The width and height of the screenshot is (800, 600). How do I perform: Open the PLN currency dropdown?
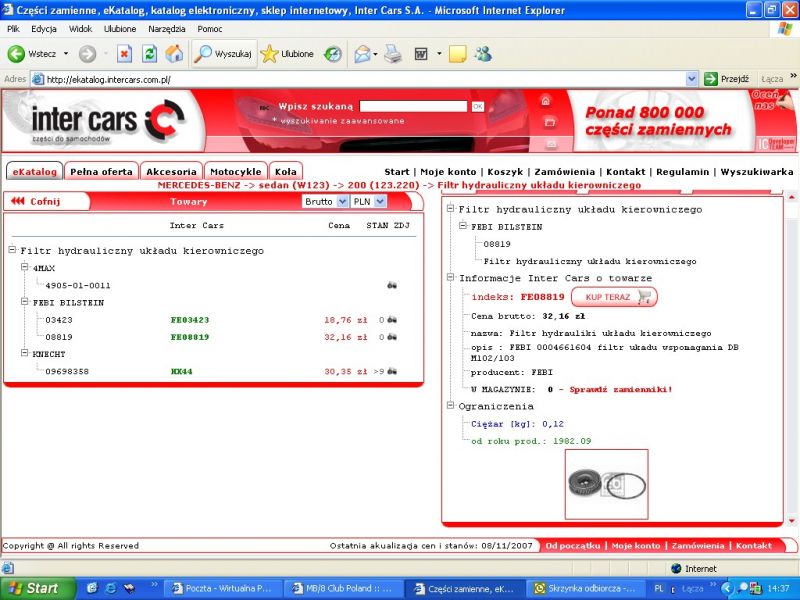click(x=368, y=202)
